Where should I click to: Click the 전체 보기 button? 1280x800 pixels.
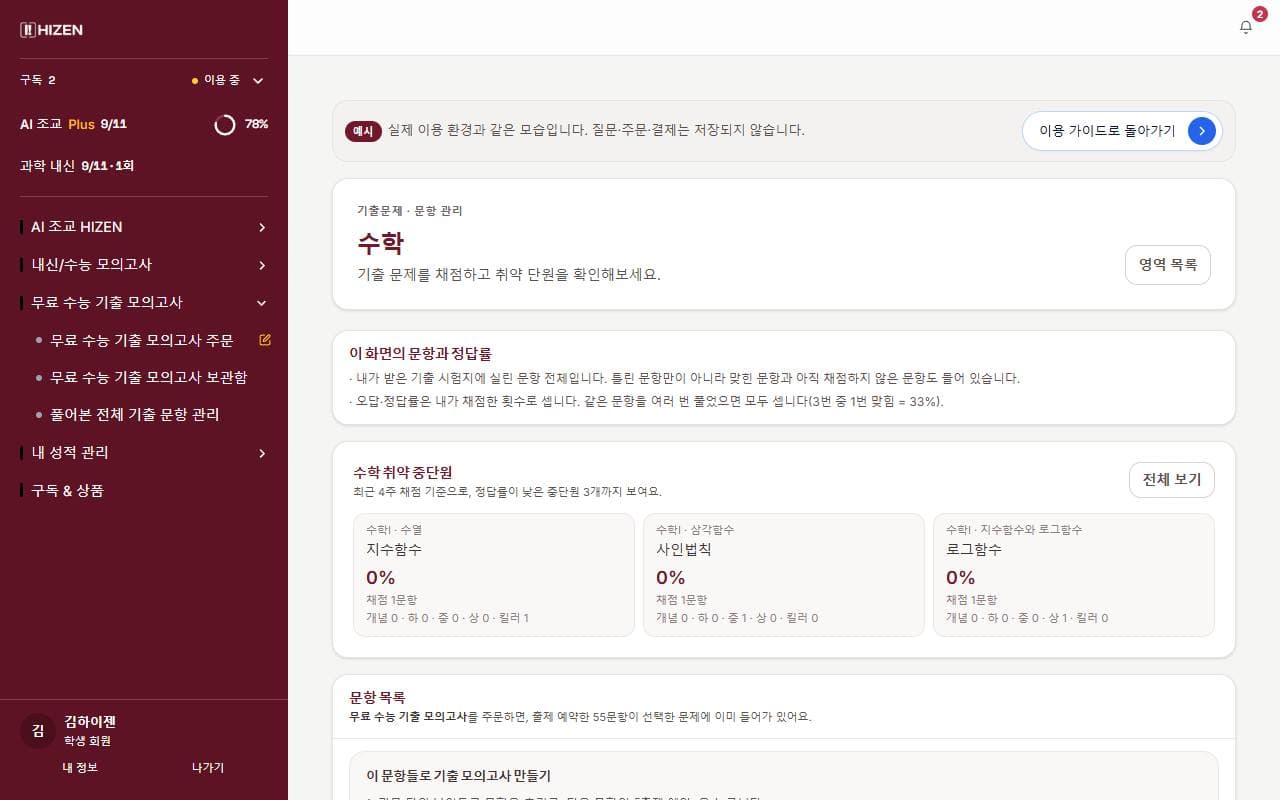[x=1172, y=480]
